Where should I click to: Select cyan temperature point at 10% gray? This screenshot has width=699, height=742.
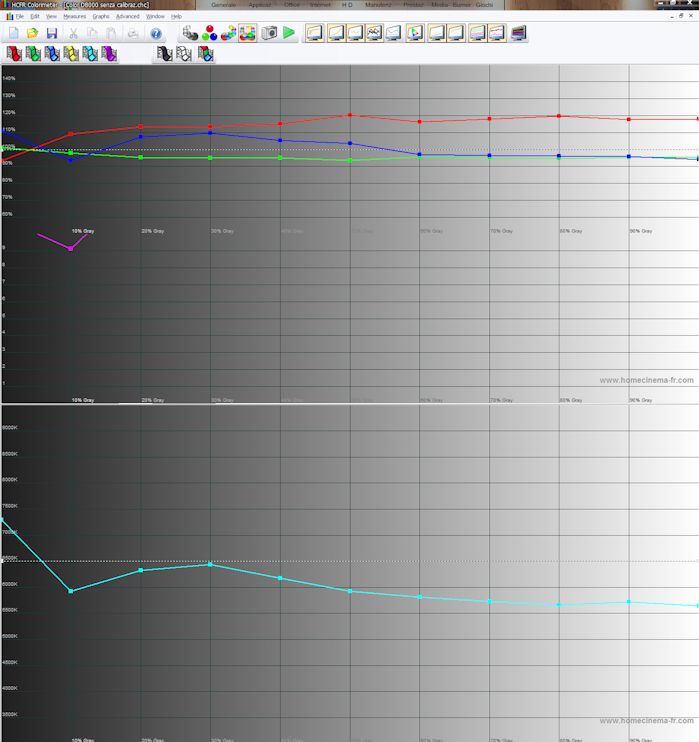(x=71, y=591)
